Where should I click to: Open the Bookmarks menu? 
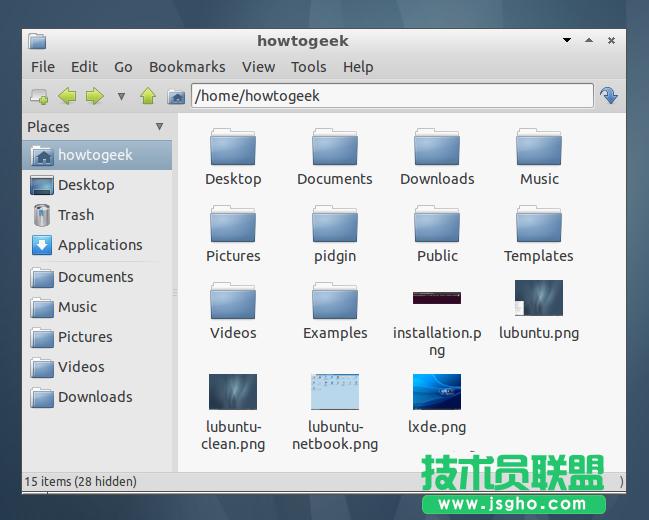[x=187, y=67]
